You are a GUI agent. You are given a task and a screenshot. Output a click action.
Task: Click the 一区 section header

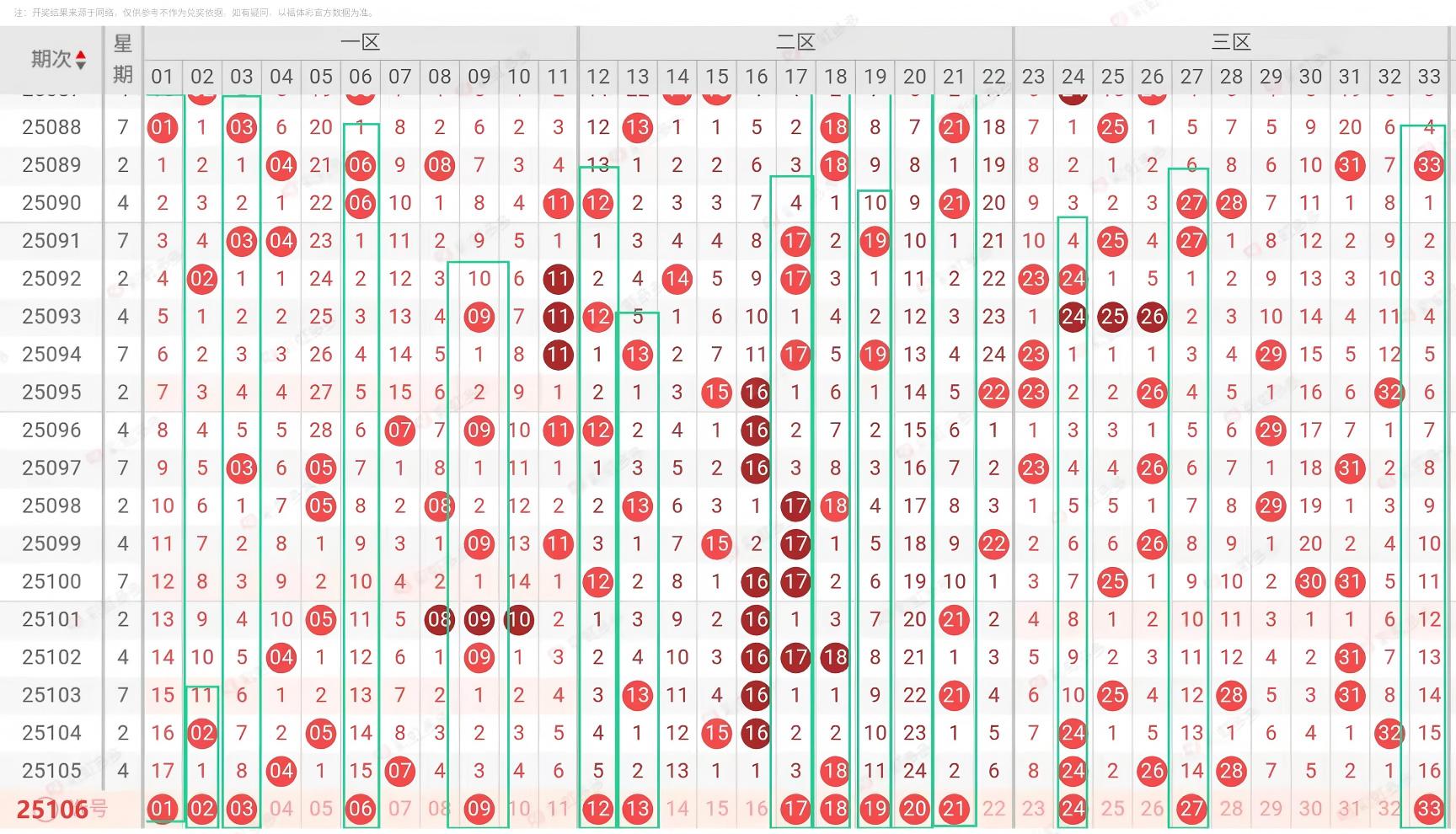360,42
